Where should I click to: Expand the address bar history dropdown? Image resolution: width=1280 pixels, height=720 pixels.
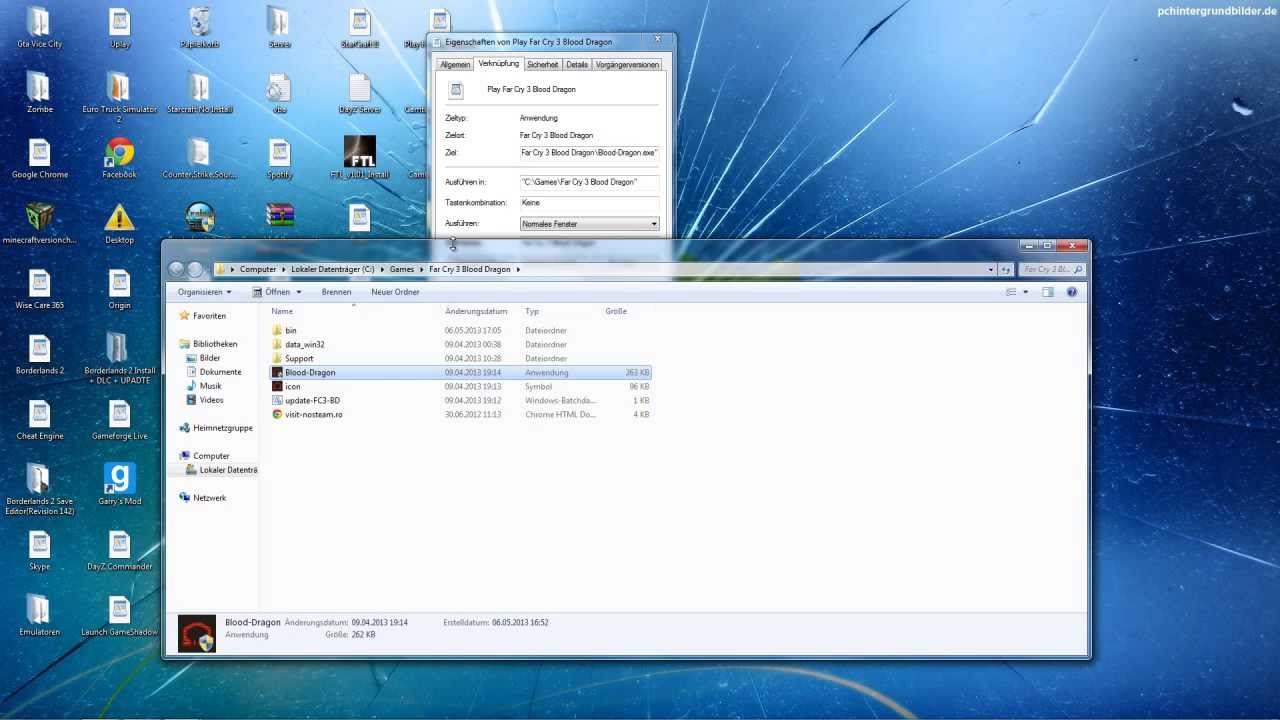[991, 269]
